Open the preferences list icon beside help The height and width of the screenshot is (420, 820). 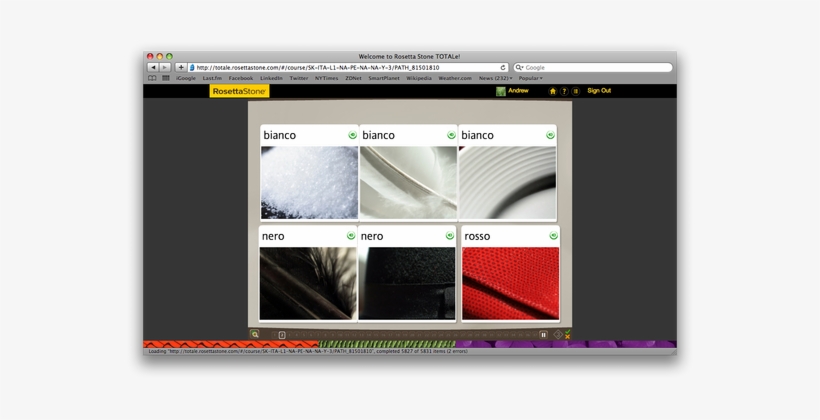click(x=575, y=91)
